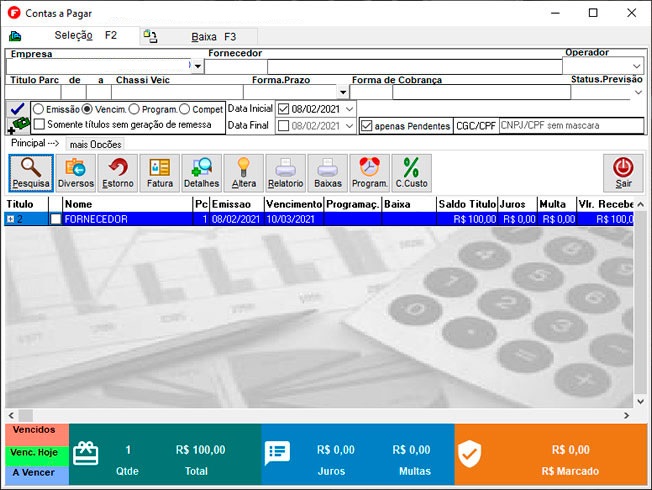The image size is (652, 490).
Task: Open the Data Inicial date dropdown
Action: click(349, 108)
